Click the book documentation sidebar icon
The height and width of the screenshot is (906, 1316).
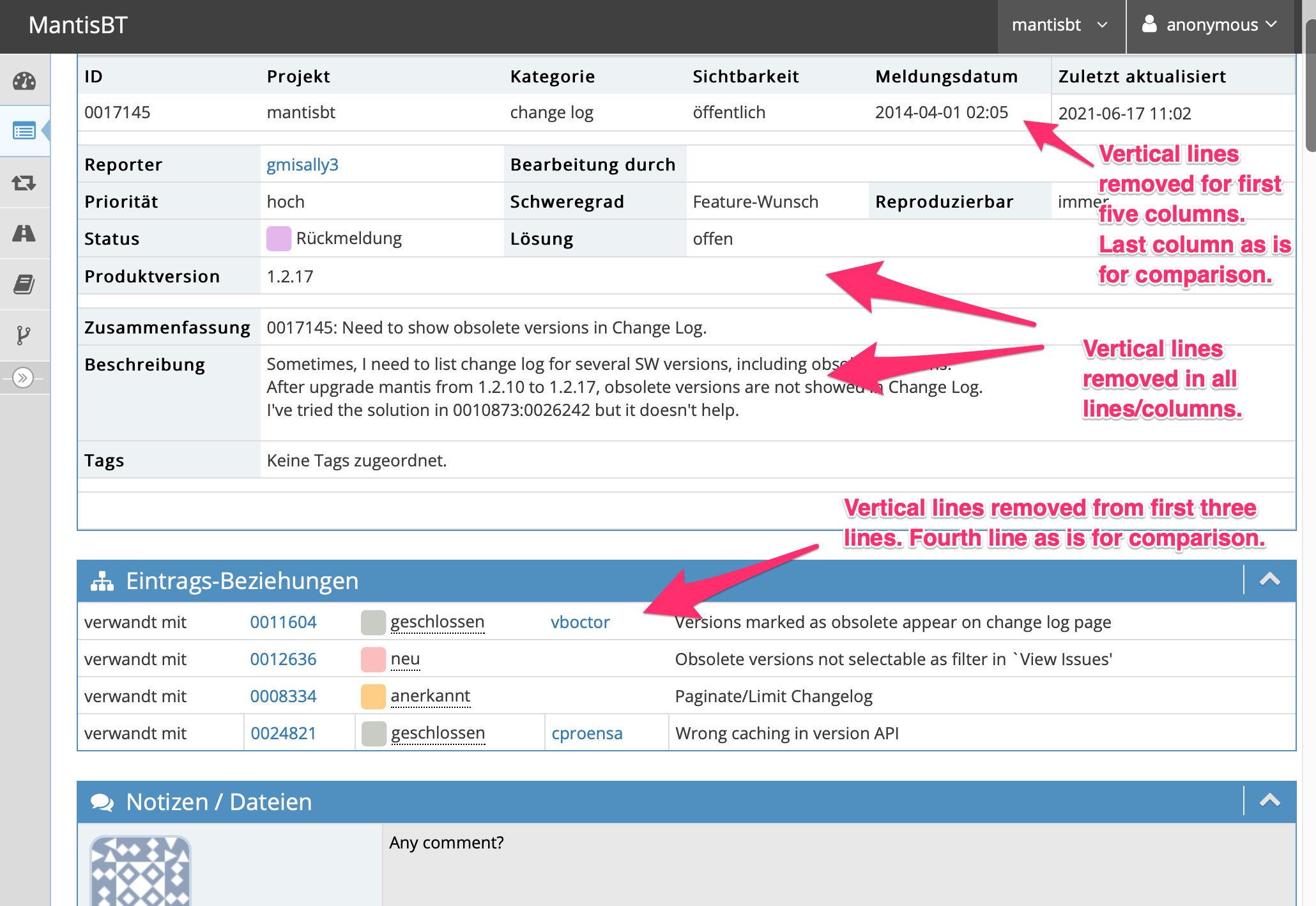24,284
